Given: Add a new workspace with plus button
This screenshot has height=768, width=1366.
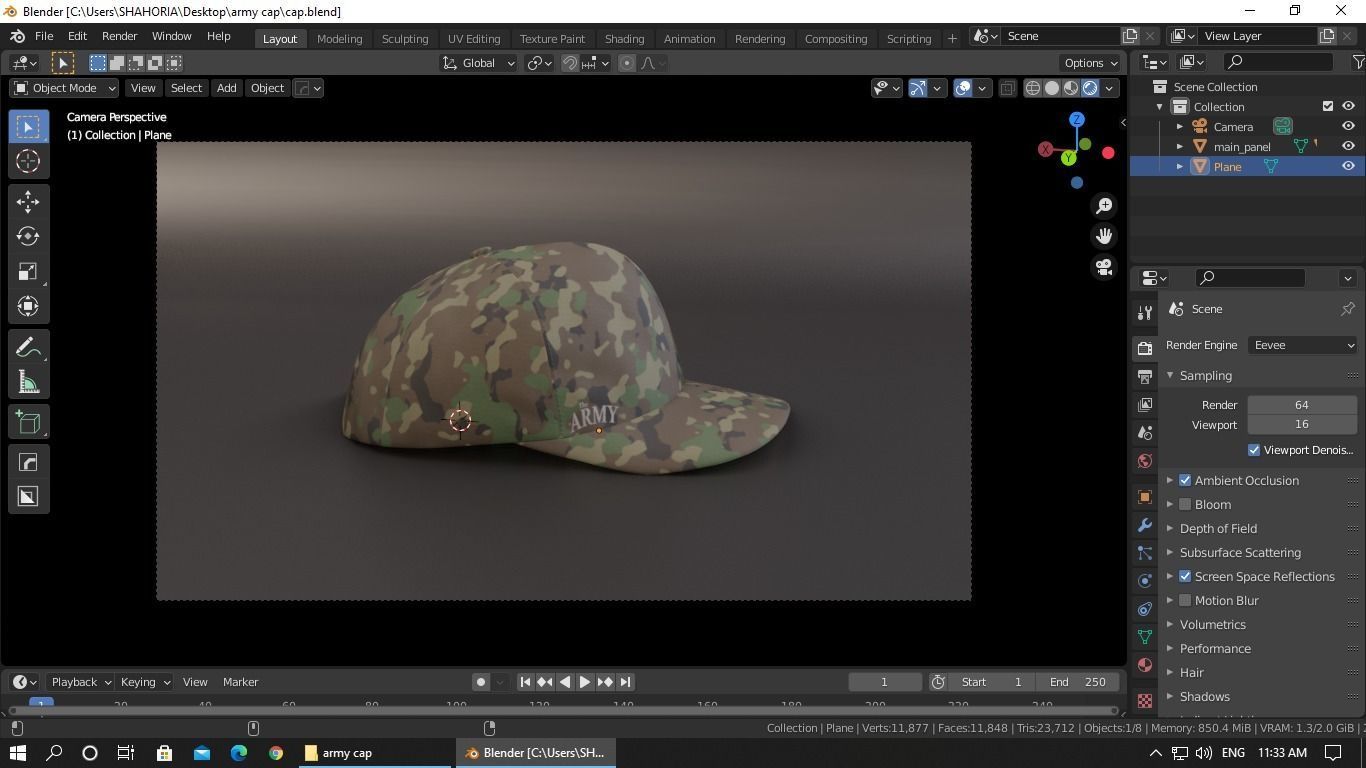Looking at the screenshot, I should [x=952, y=38].
